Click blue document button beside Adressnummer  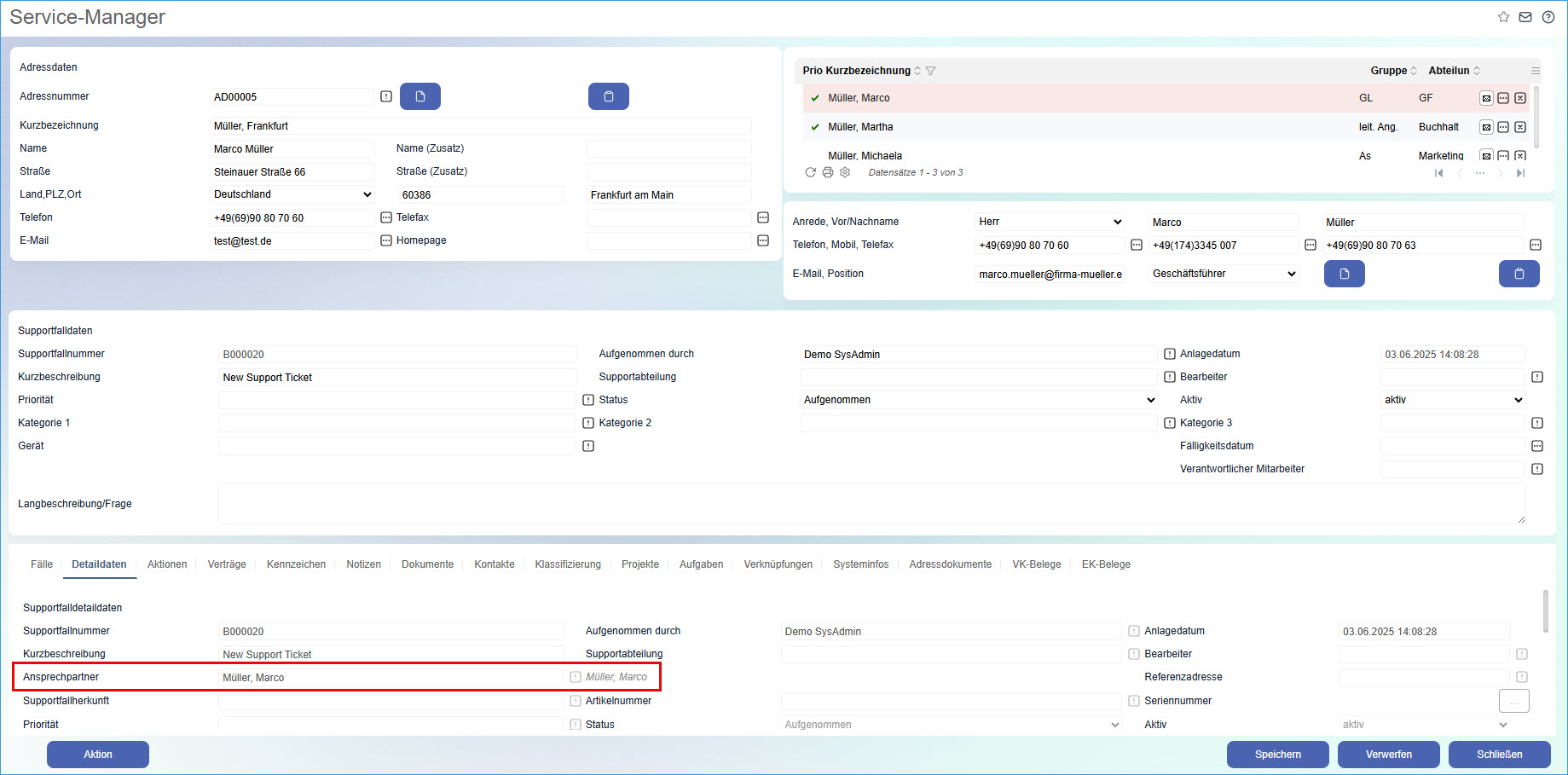(420, 96)
